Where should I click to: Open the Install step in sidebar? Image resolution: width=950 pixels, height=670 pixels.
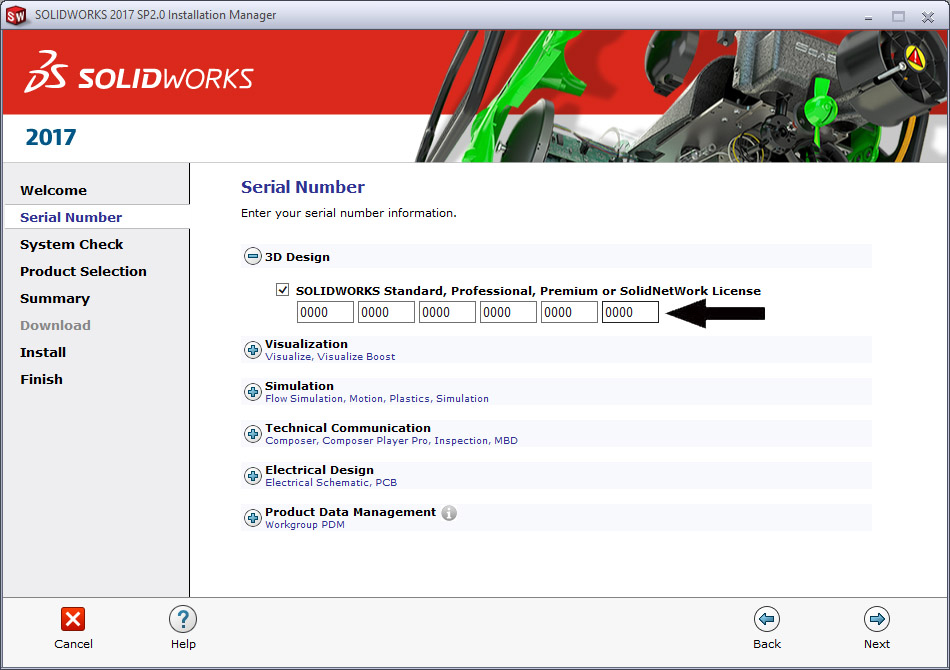43,353
